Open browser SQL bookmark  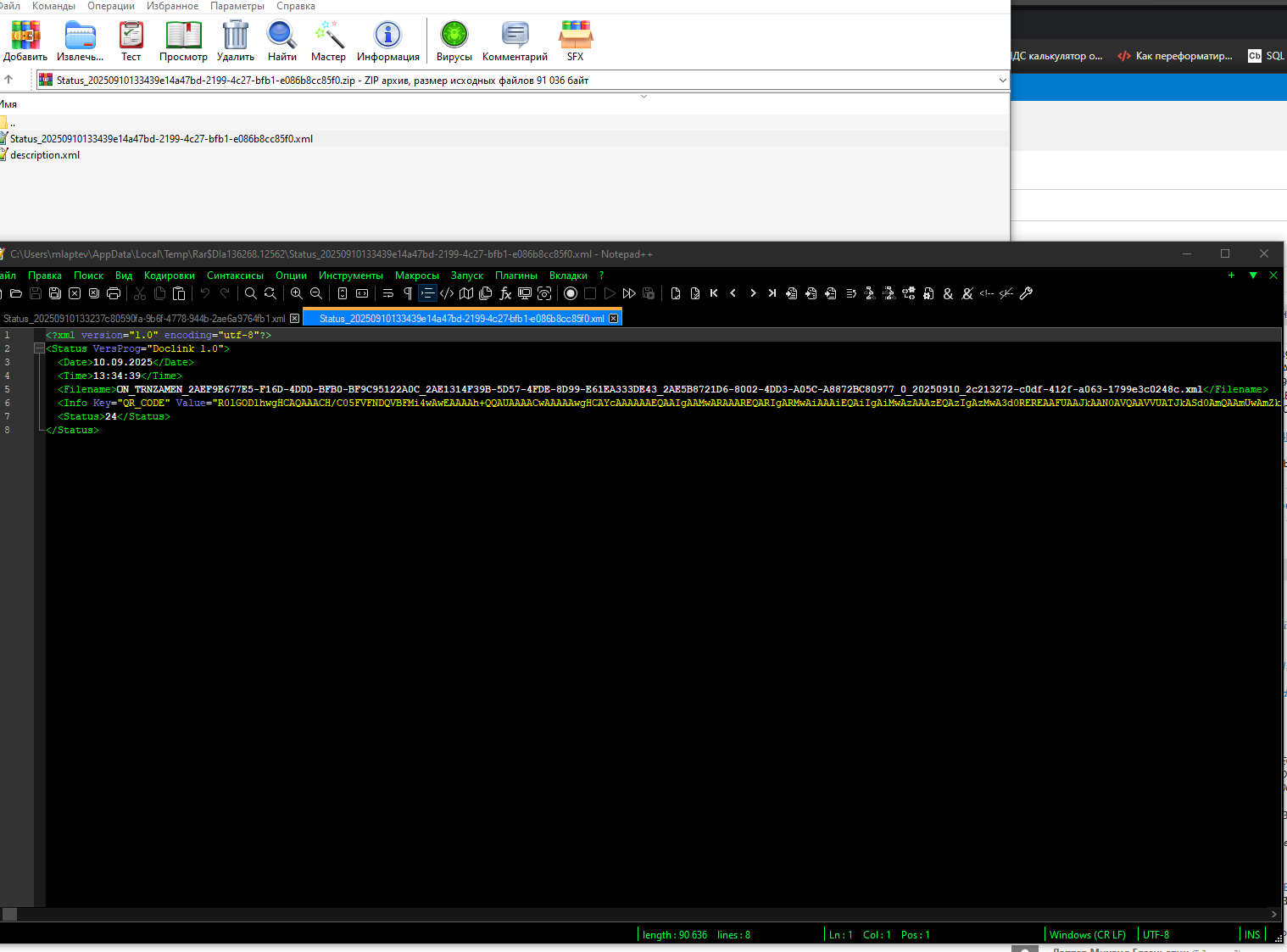point(1267,56)
